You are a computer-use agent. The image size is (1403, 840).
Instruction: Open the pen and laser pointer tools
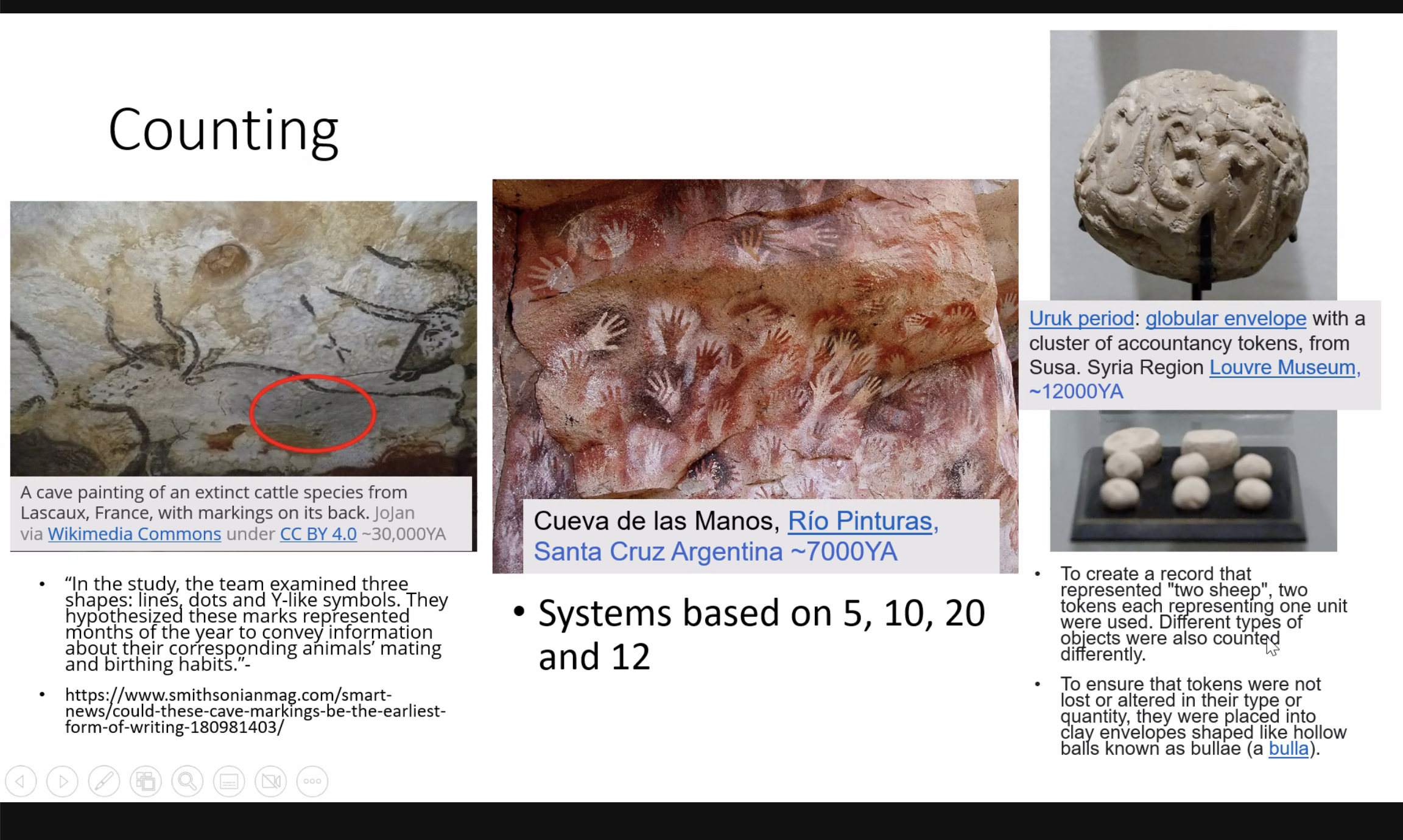[104, 781]
